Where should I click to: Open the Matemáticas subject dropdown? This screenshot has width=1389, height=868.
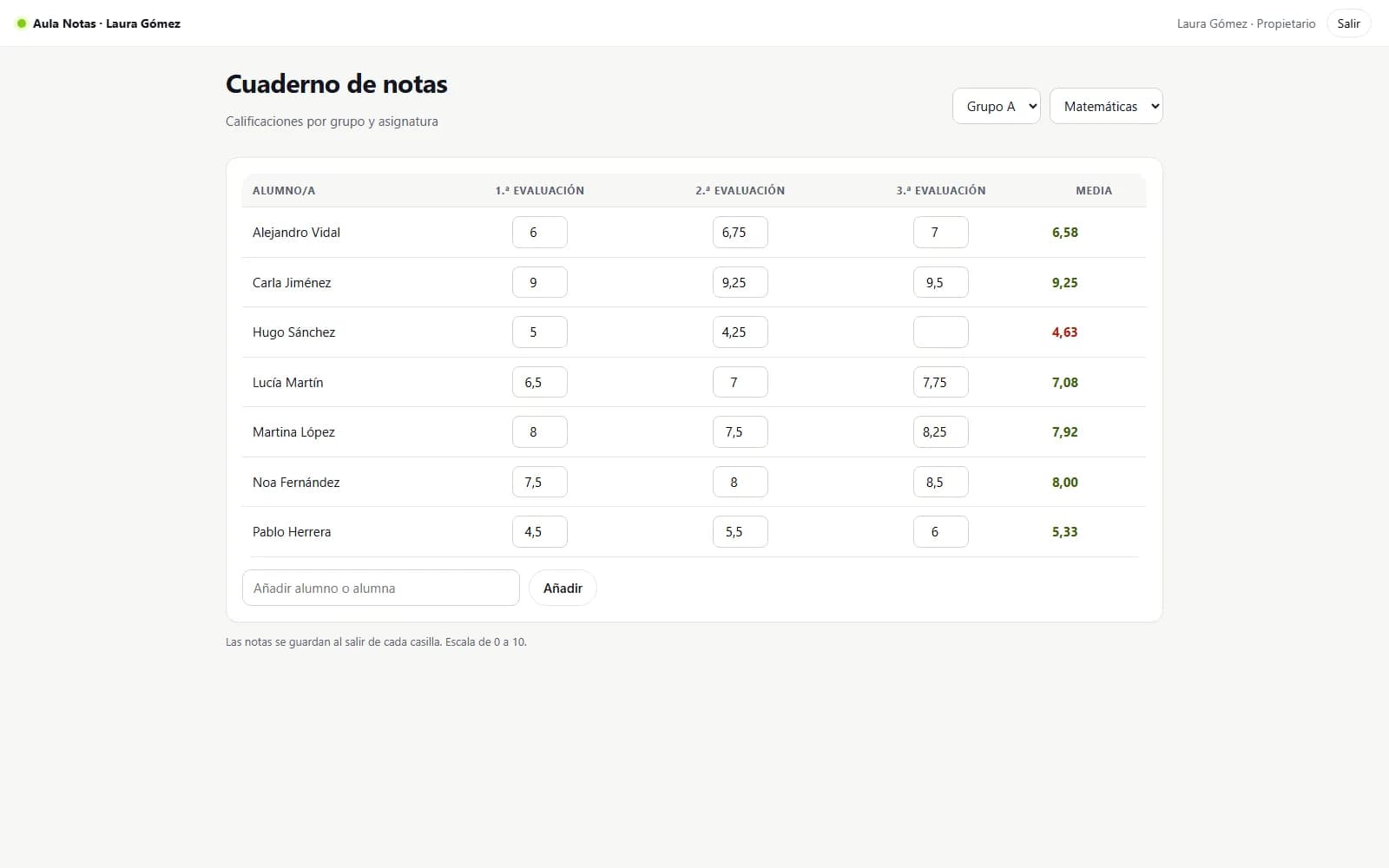click(x=1105, y=106)
